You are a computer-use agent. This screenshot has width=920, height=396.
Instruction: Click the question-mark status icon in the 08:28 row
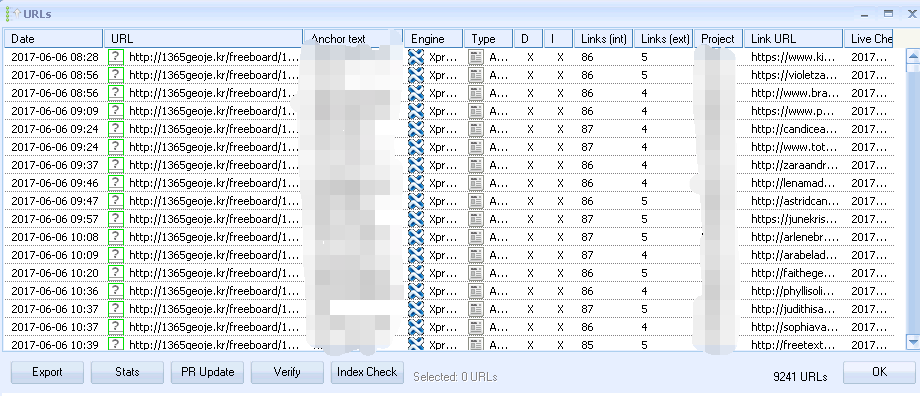coord(116,57)
